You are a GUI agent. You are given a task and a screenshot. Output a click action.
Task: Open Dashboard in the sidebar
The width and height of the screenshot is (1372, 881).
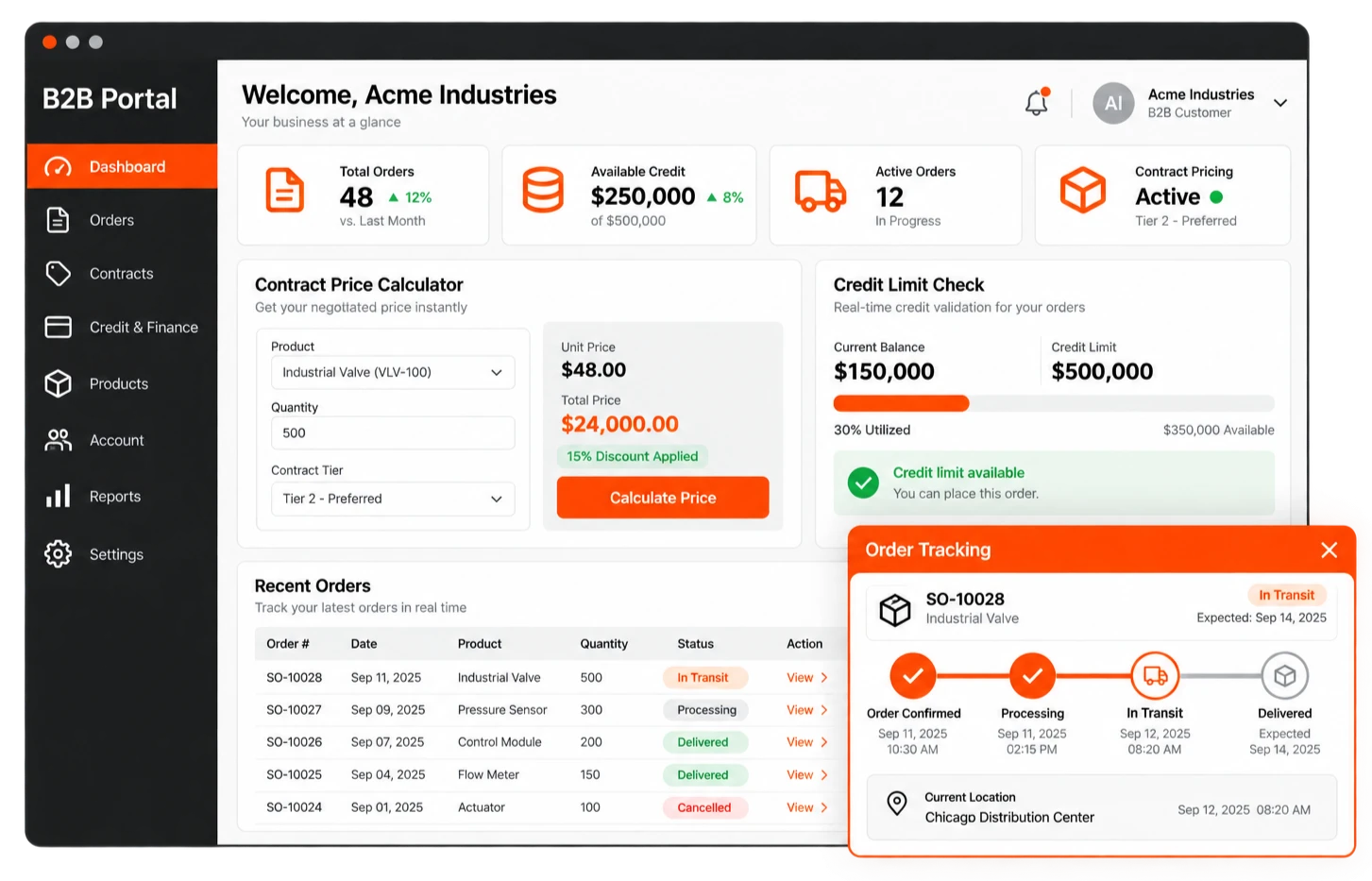tap(122, 166)
